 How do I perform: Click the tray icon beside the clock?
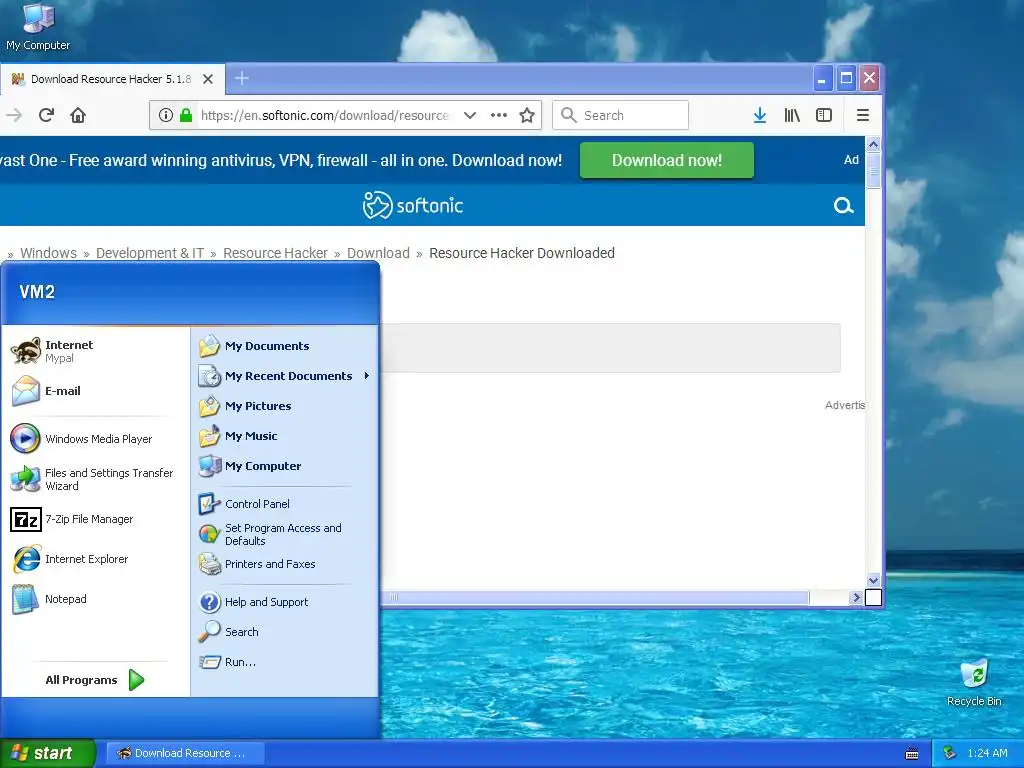click(950, 753)
